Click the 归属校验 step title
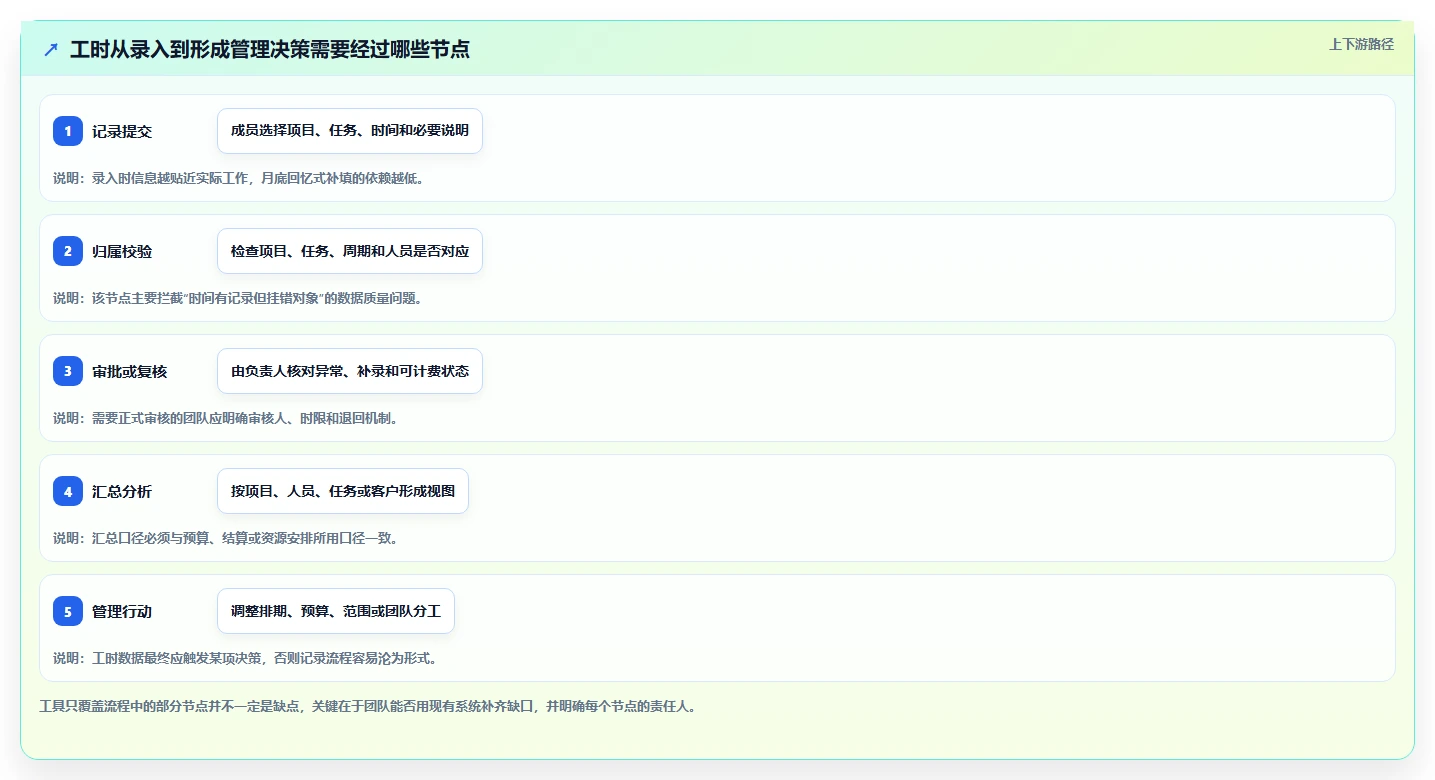The width and height of the screenshot is (1435, 780). [x=122, y=251]
